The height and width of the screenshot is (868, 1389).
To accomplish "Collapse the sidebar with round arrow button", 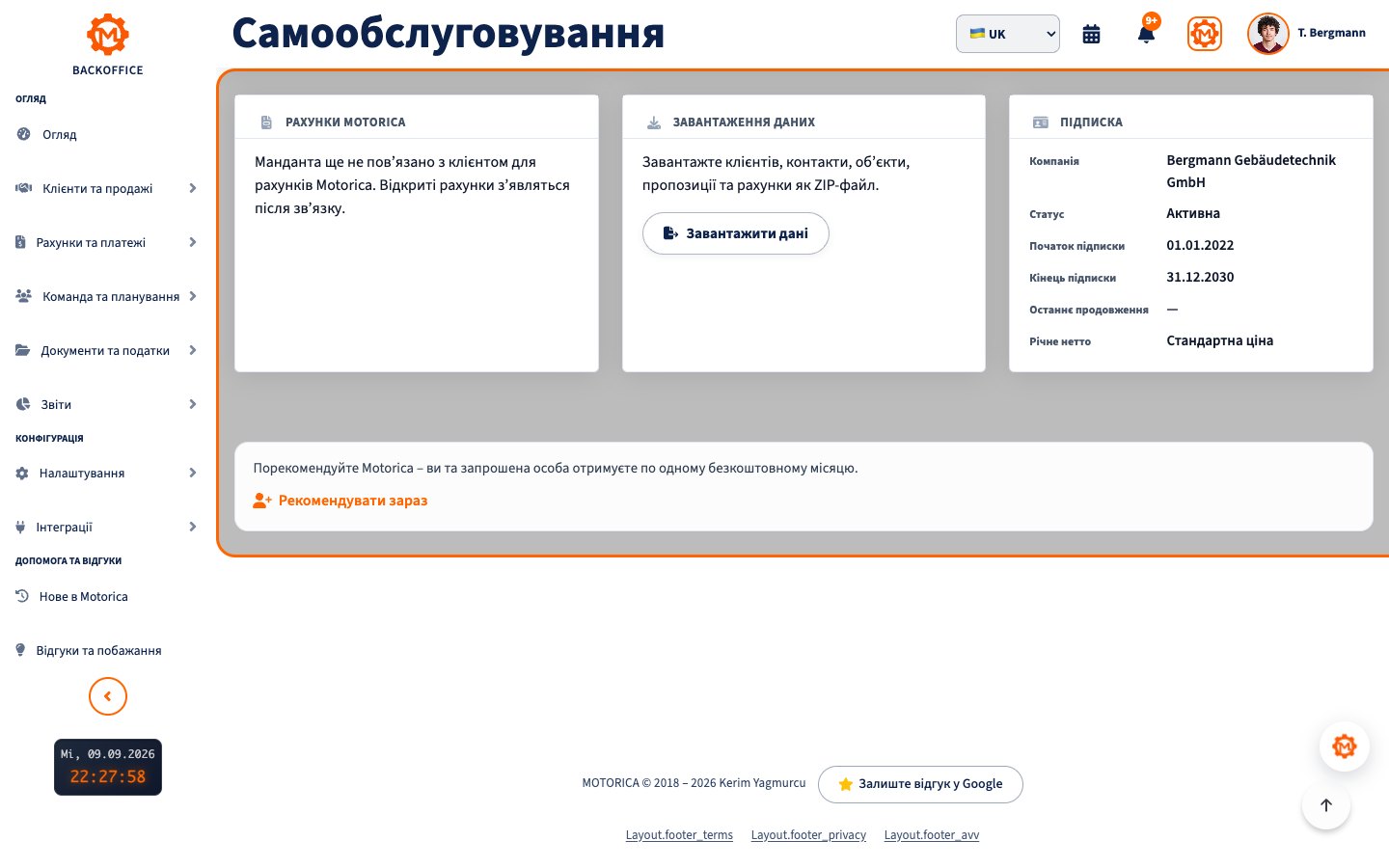I will tap(108, 696).
